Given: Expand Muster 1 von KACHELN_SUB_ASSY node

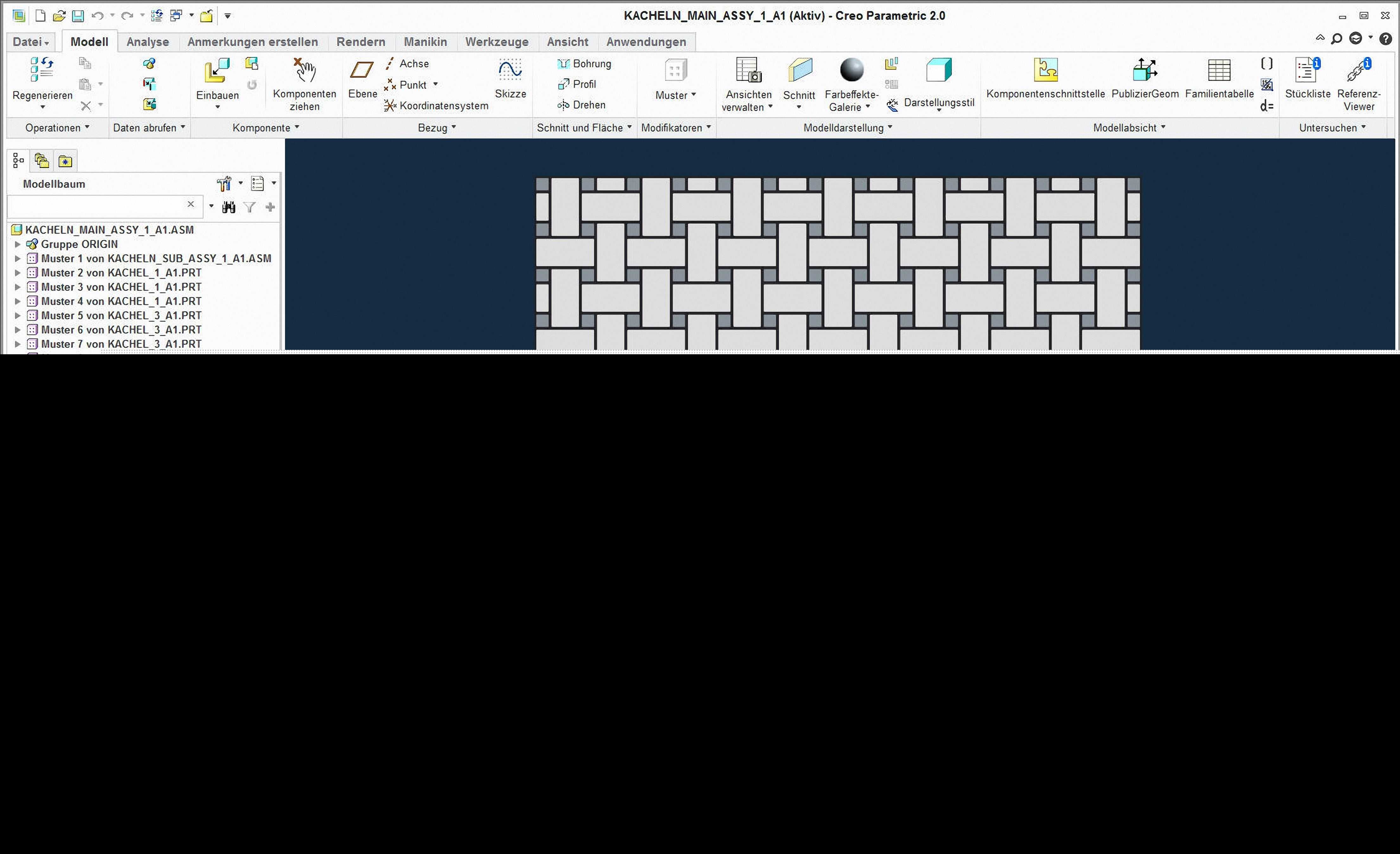Looking at the screenshot, I should [x=18, y=259].
